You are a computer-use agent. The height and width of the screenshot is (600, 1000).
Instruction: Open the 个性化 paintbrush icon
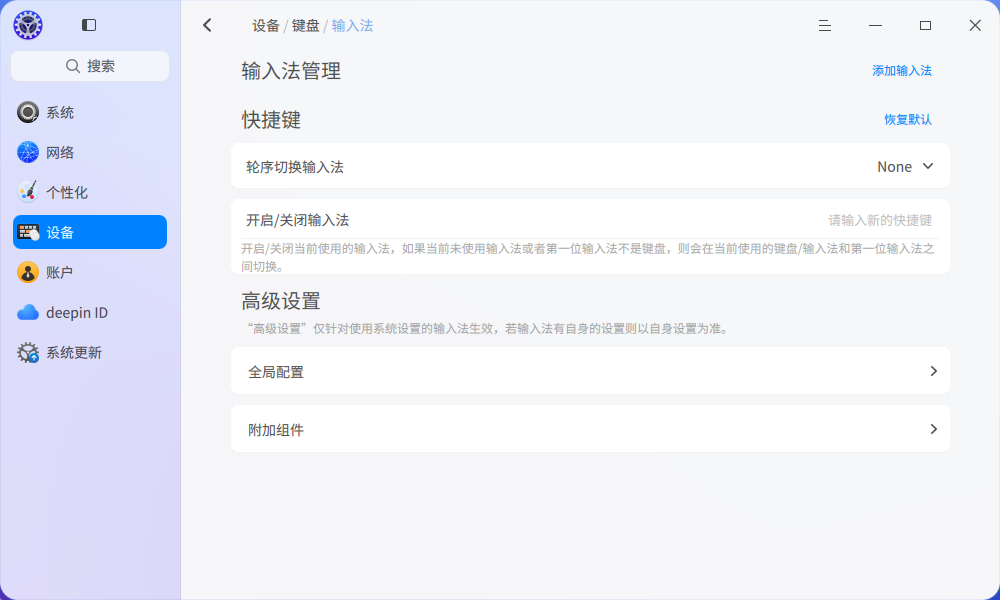point(28,192)
